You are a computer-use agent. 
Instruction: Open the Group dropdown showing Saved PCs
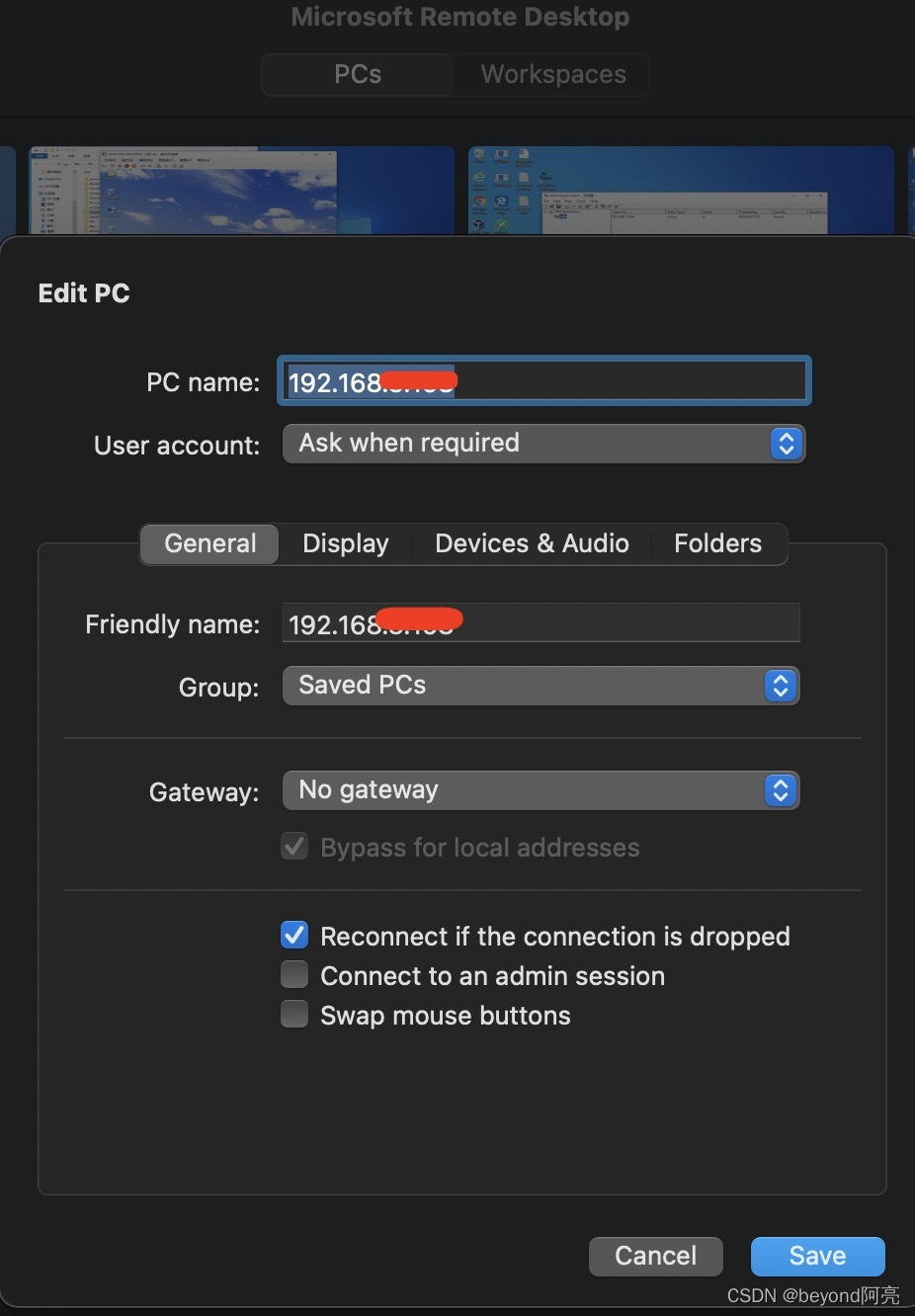pyautogui.click(x=541, y=686)
